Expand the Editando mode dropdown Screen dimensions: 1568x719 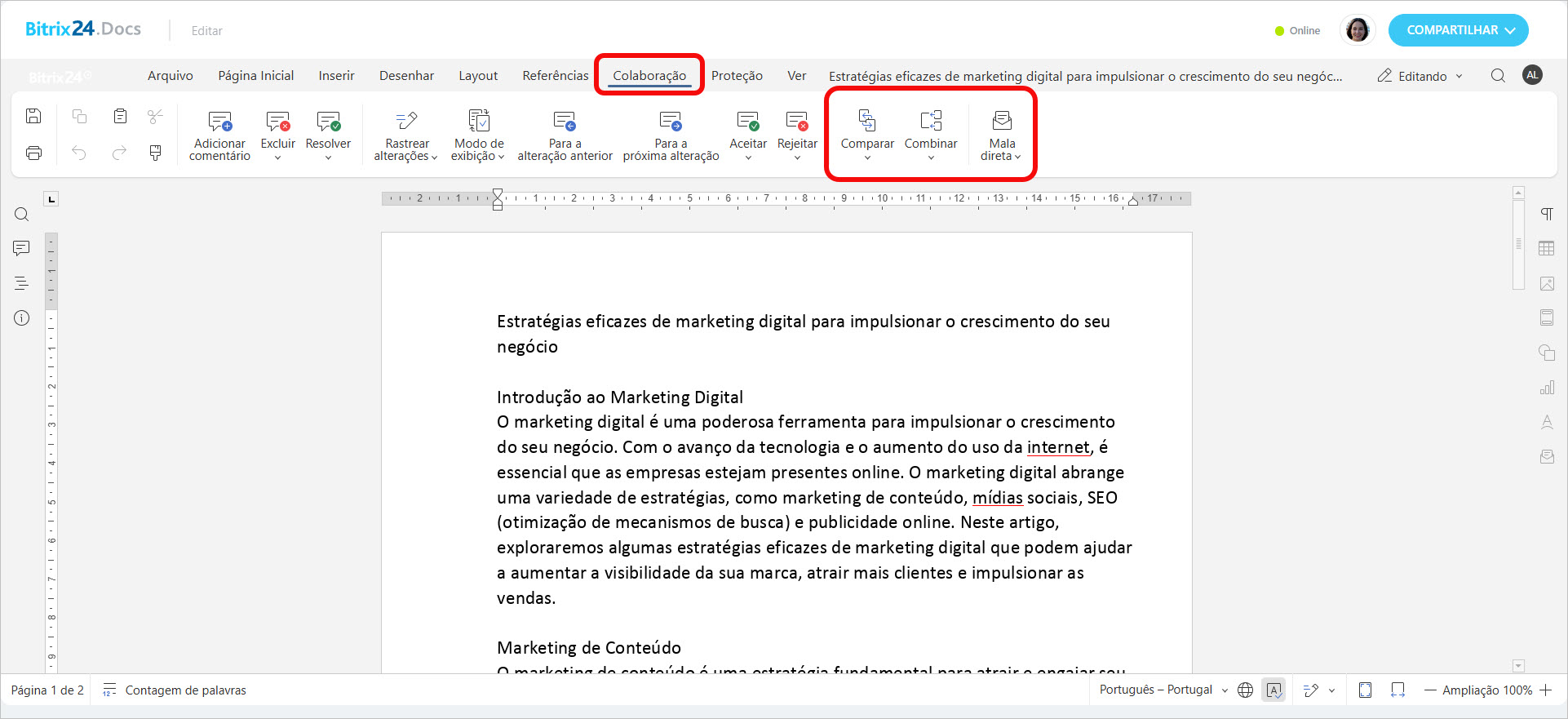(1421, 76)
